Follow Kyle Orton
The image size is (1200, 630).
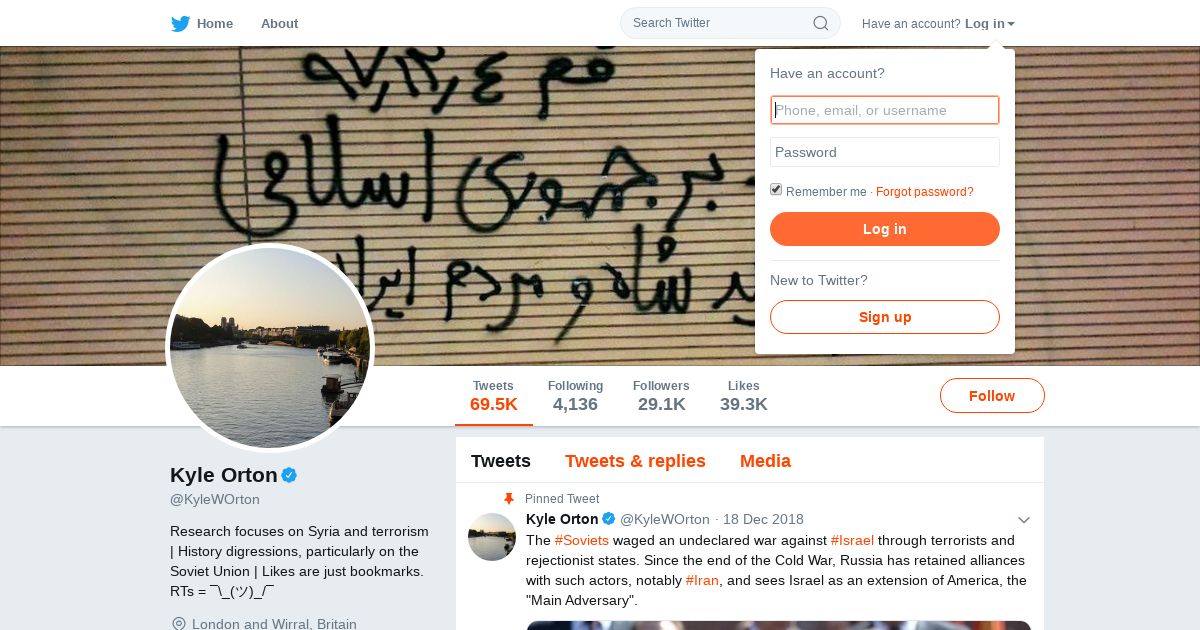tap(992, 396)
